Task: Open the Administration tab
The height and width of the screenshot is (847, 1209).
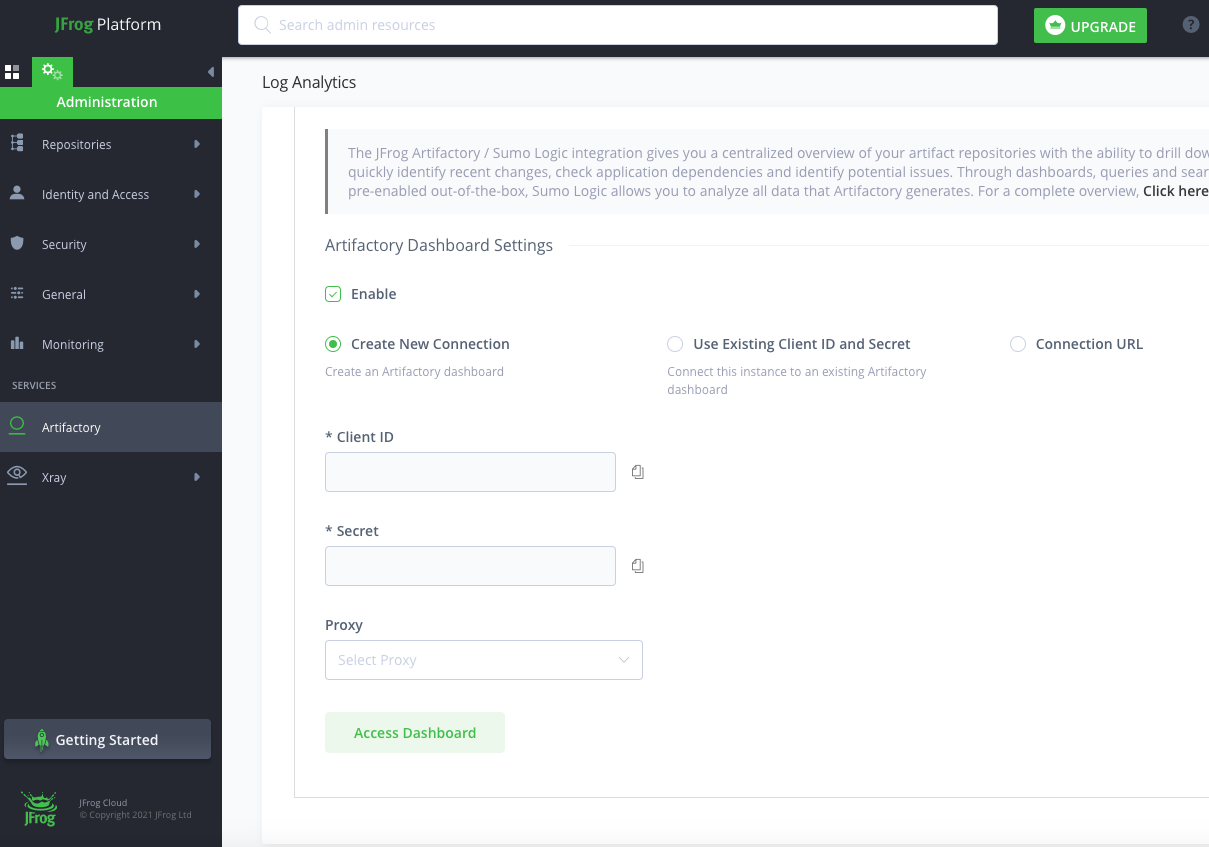Action: (51, 71)
